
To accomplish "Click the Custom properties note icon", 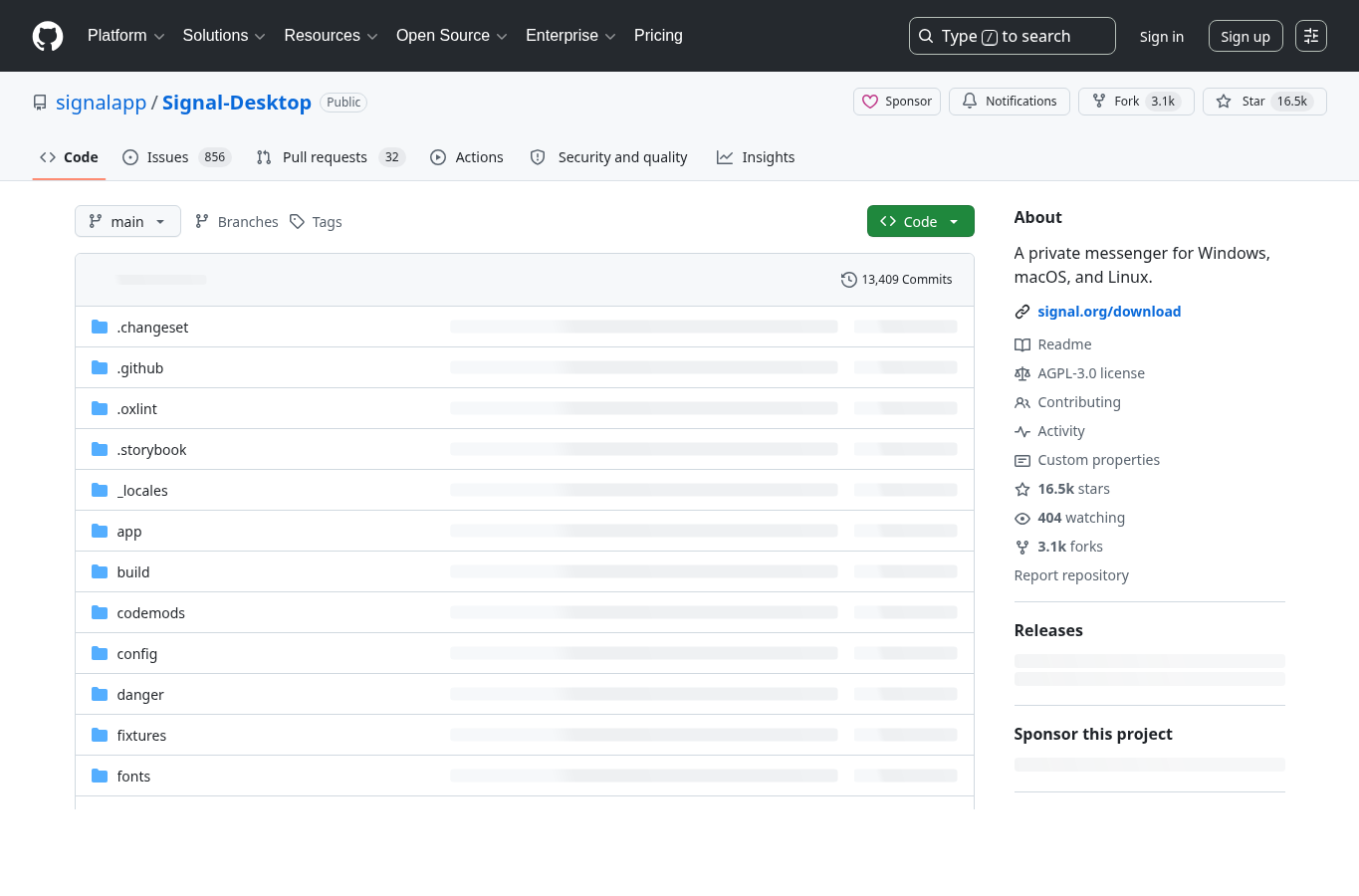I will (1022, 460).
